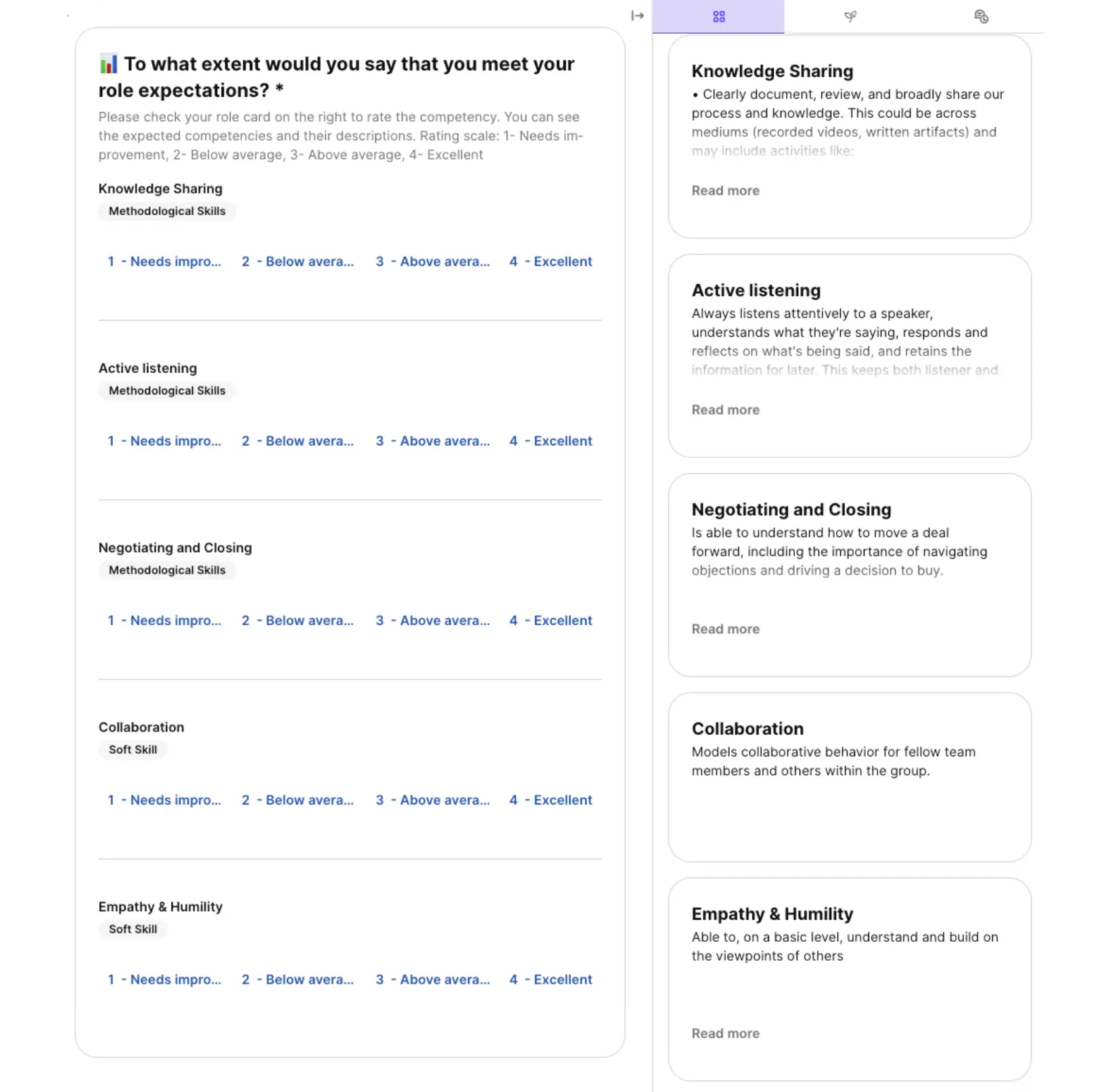Rate Negotiating and Closing as 4 - Excellent
Image resolution: width=1108 pixels, height=1092 pixels.
click(x=551, y=620)
